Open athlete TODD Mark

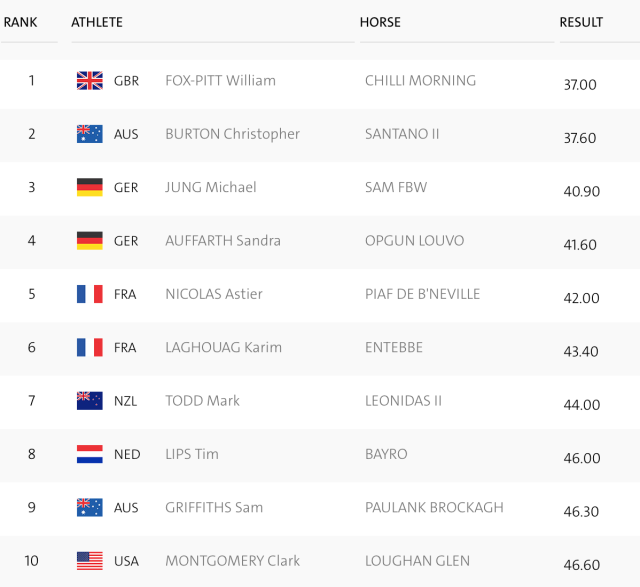click(202, 401)
